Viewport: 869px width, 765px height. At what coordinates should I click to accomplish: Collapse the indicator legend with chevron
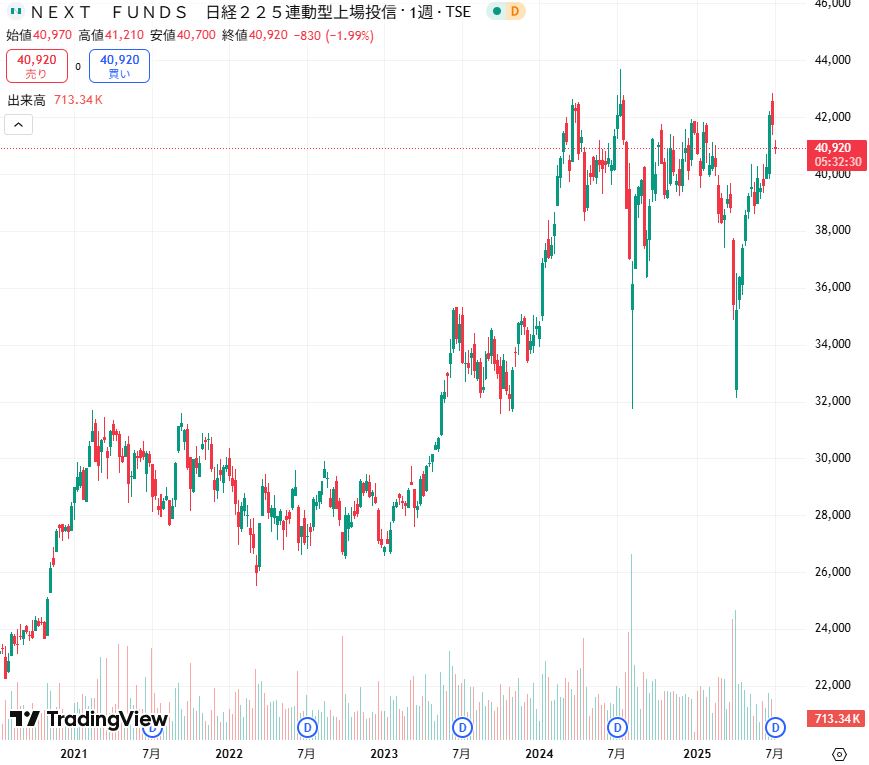click(19, 125)
